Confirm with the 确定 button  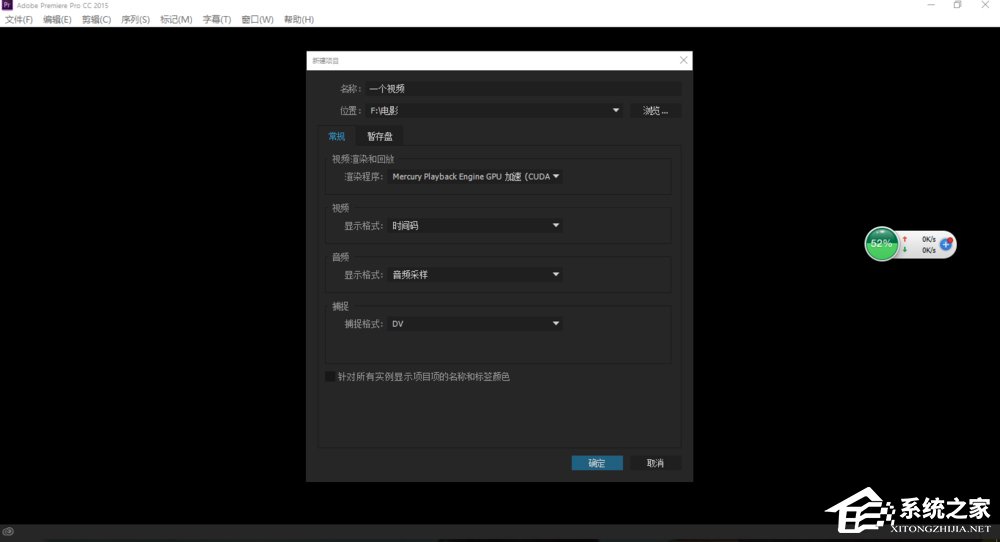597,463
